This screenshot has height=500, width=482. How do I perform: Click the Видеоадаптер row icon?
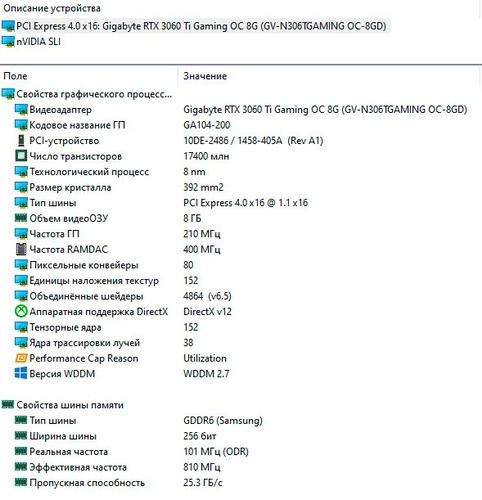coord(21,110)
